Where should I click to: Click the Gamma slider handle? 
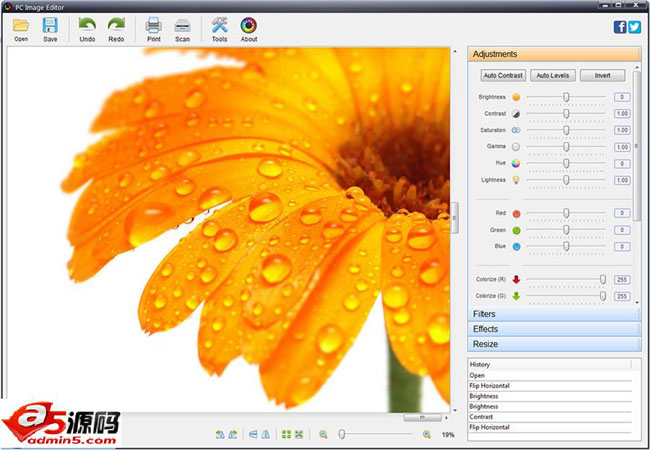click(566, 147)
